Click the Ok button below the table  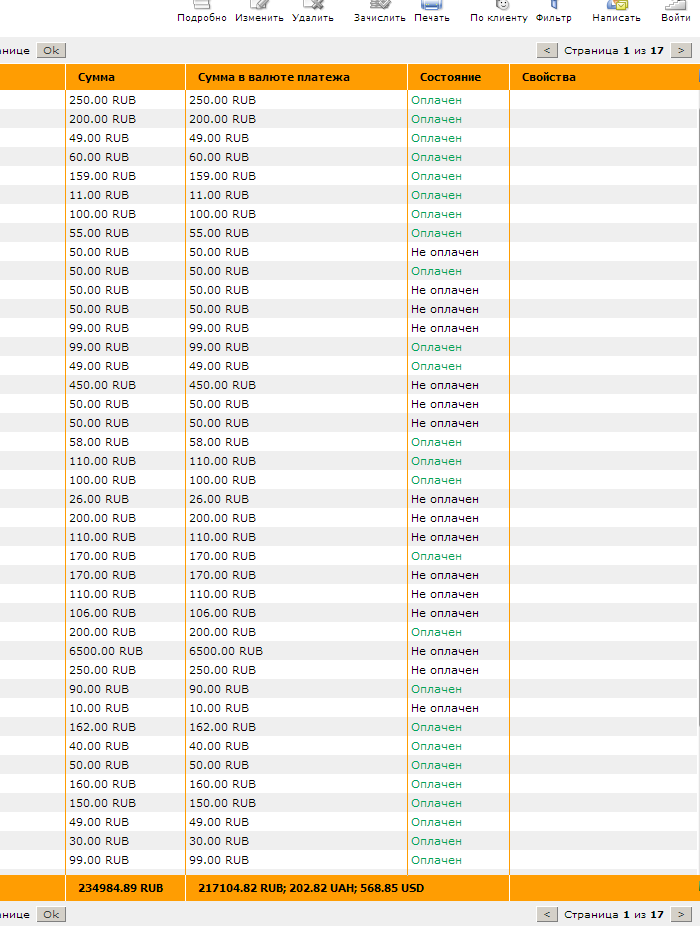click(51, 914)
